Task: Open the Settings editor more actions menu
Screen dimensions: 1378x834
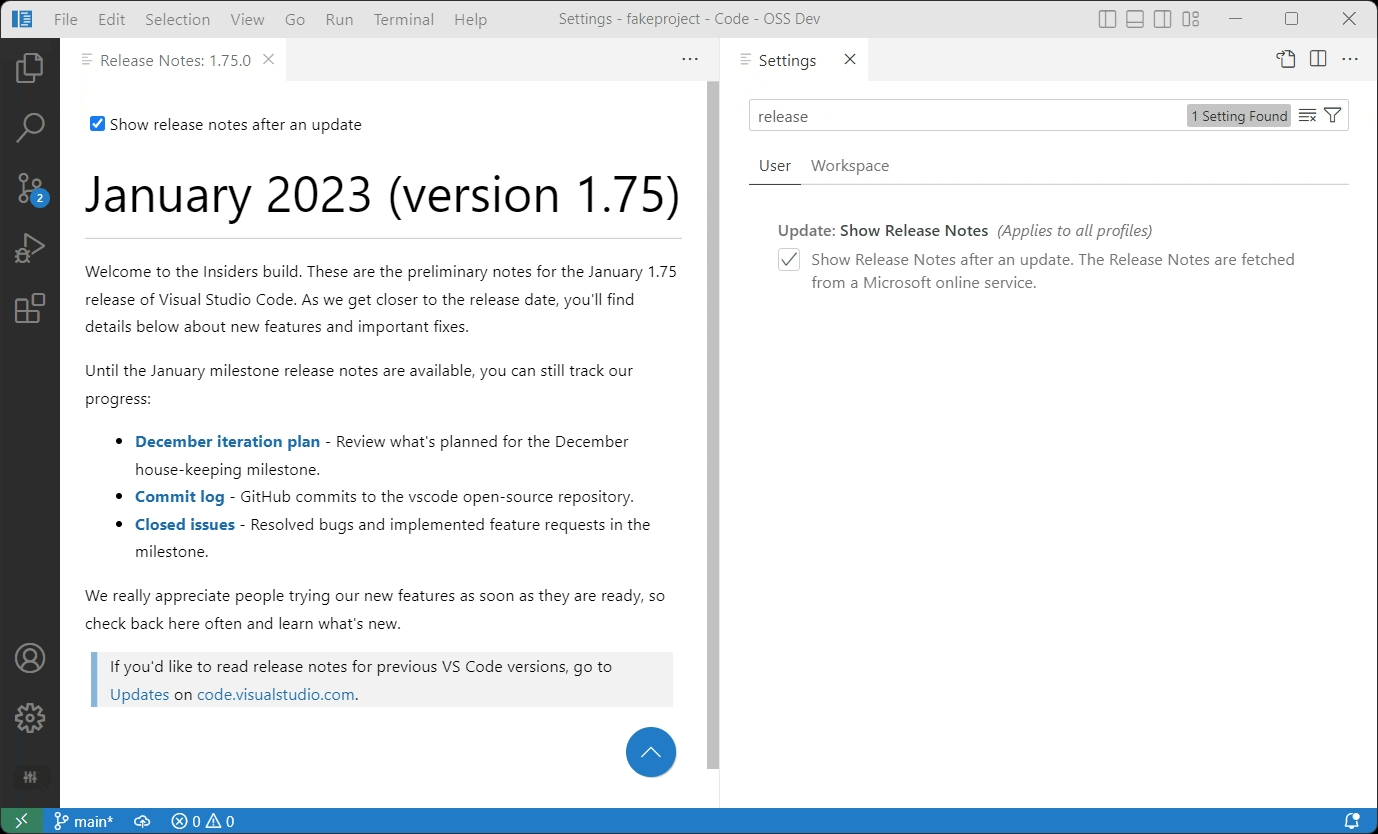Action: tap(1350, 59)
